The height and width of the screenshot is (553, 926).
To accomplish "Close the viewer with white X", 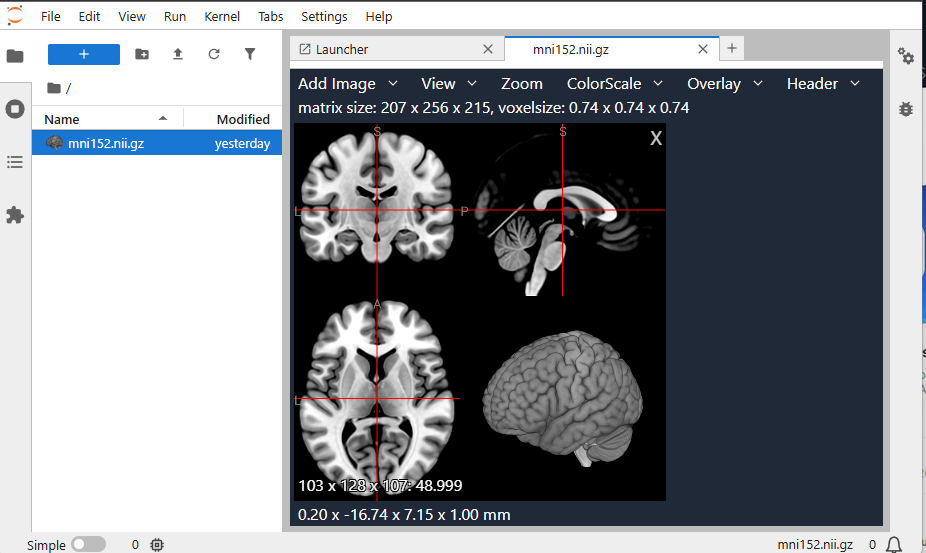I will [656, 139].
